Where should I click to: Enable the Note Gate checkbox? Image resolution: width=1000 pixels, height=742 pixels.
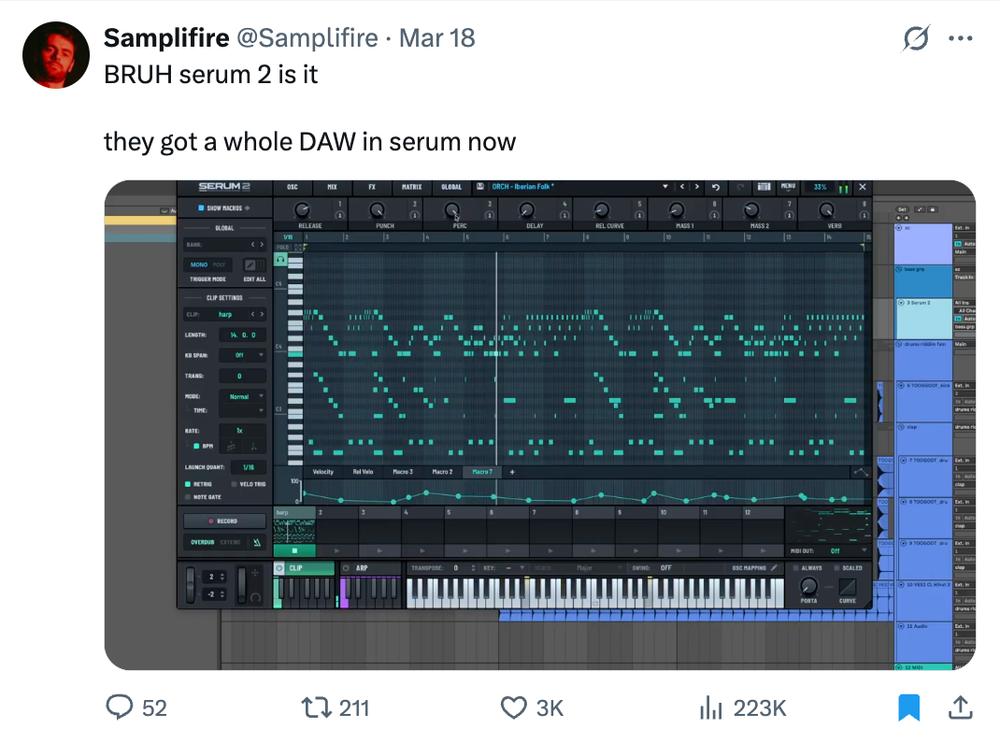[188, 497]
